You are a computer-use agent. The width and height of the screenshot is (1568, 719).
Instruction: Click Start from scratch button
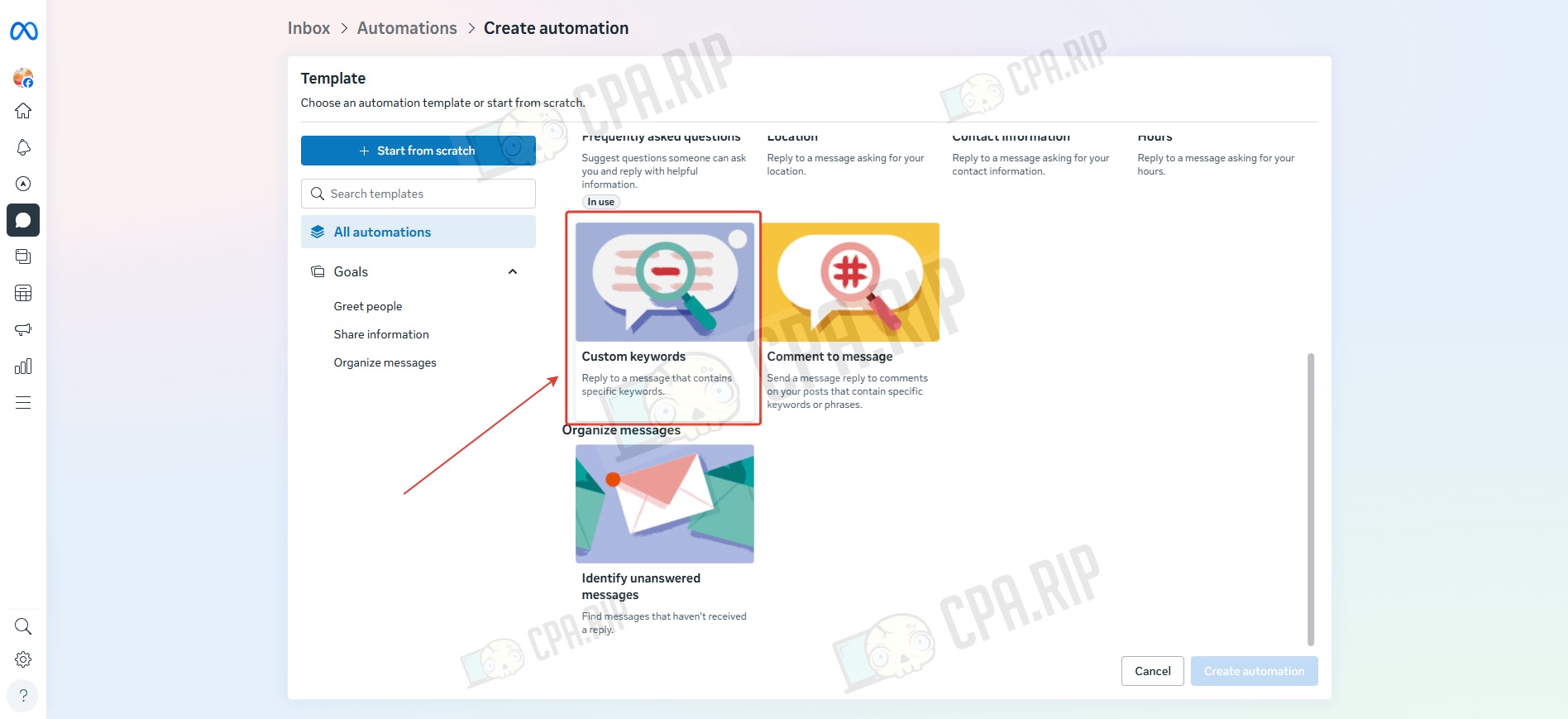point(418,151)
